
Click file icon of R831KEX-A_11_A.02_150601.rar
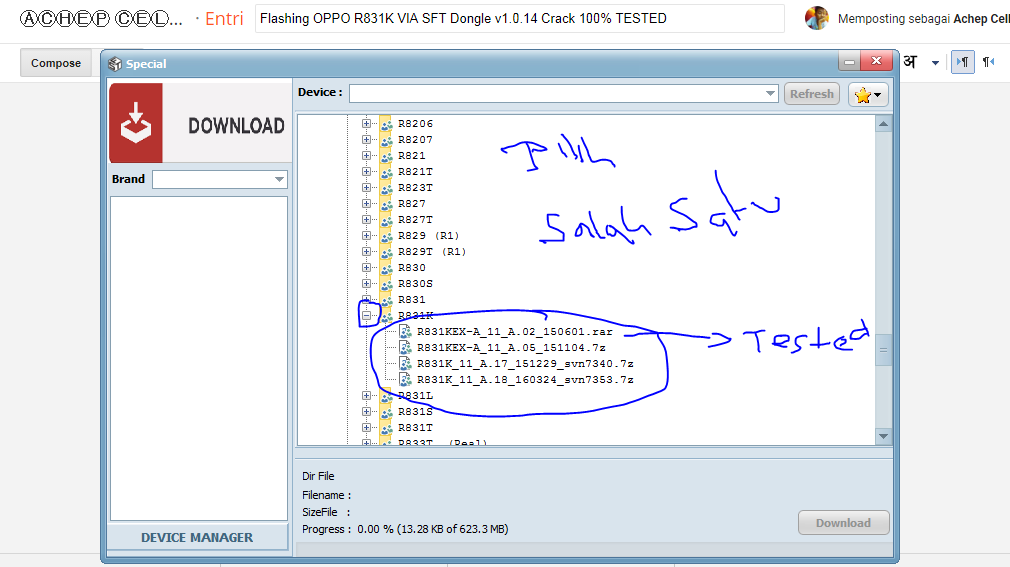coord(405,332)
